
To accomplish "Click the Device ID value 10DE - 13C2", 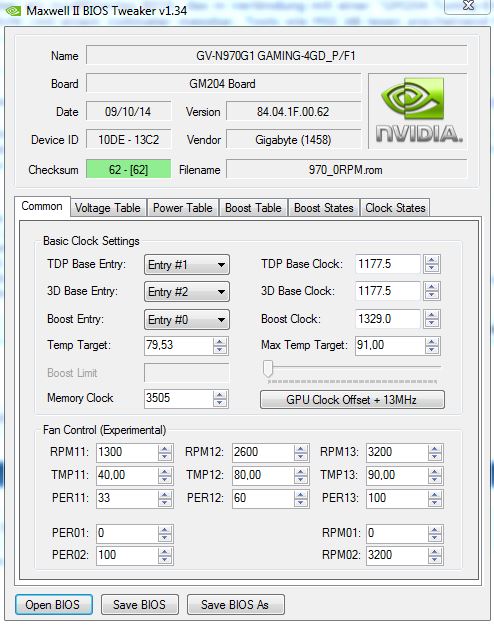I will coord(128,140).
